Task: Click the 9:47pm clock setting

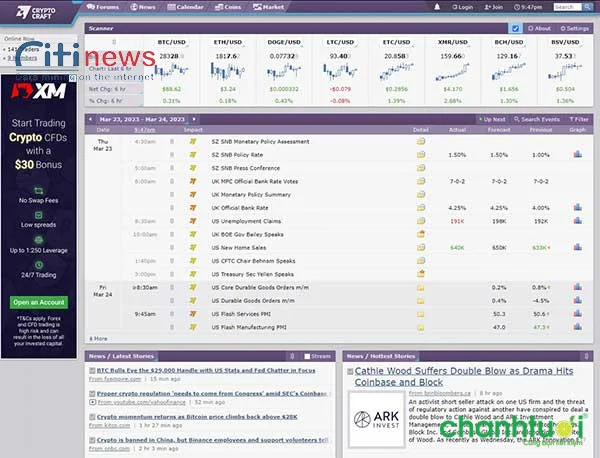Action: 528,7
